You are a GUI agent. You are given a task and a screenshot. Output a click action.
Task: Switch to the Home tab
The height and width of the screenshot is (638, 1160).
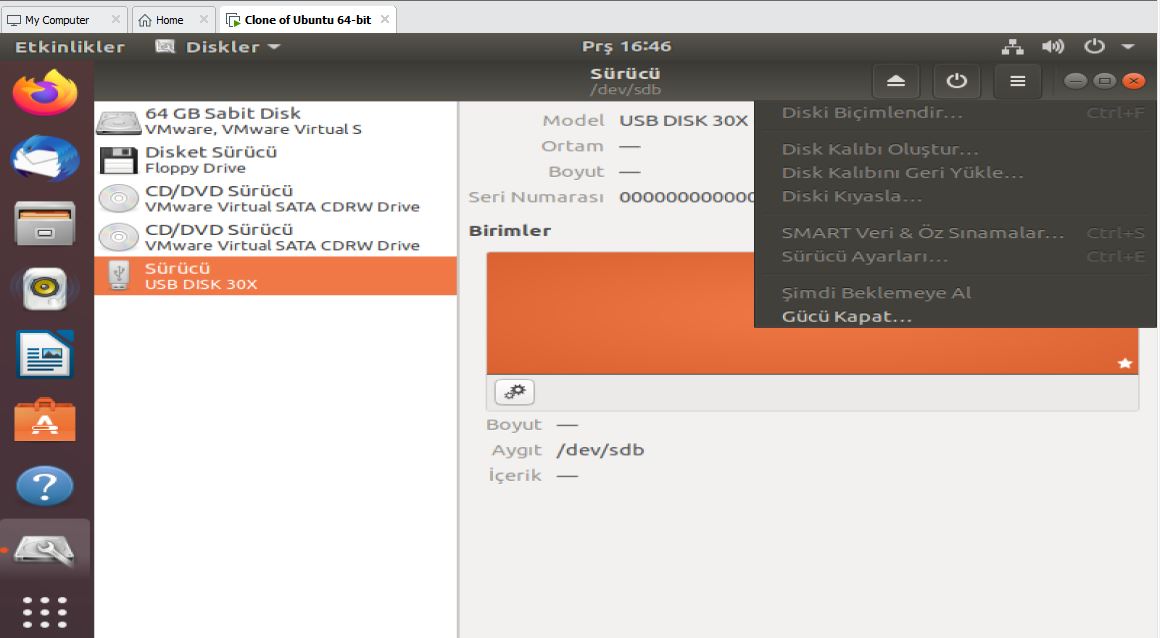[169, 20]
